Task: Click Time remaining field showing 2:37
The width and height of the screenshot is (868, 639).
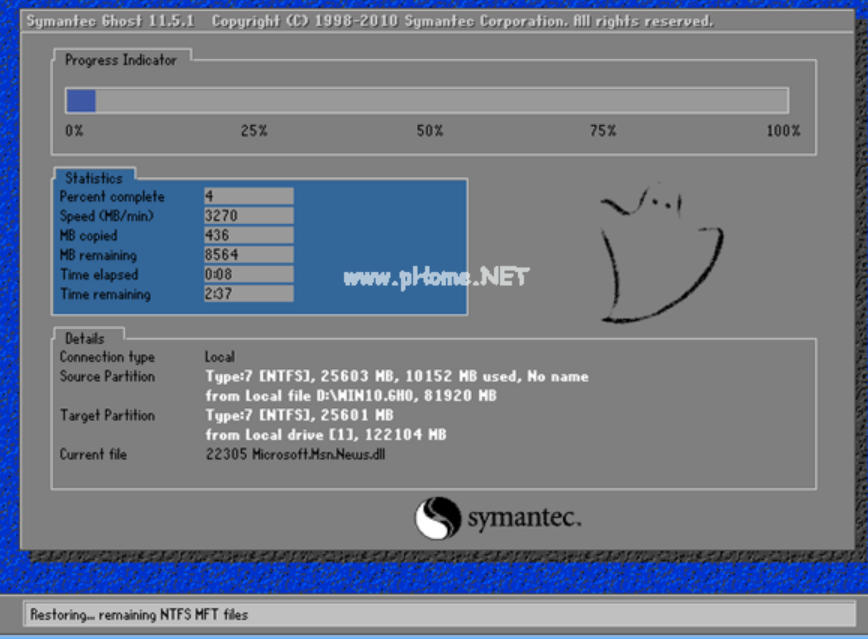Action: 249,293
